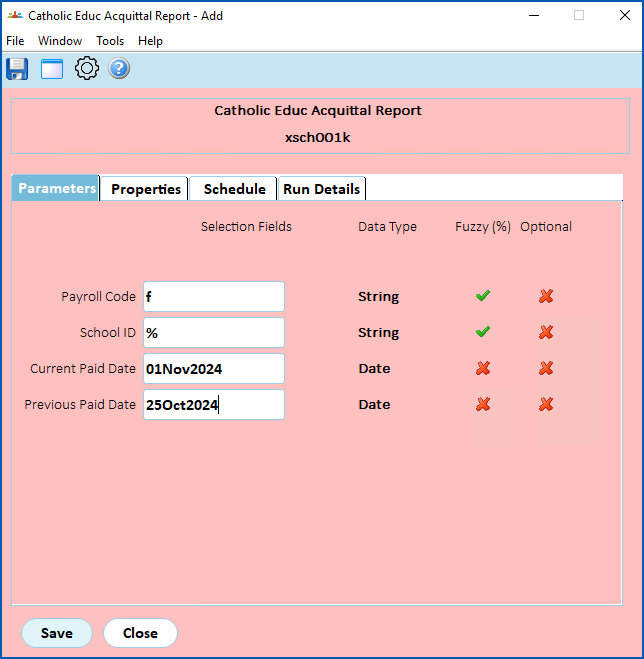644x659 pixels.
Task: Click the Save floppy disk toolbar icon
Action: 17,69
